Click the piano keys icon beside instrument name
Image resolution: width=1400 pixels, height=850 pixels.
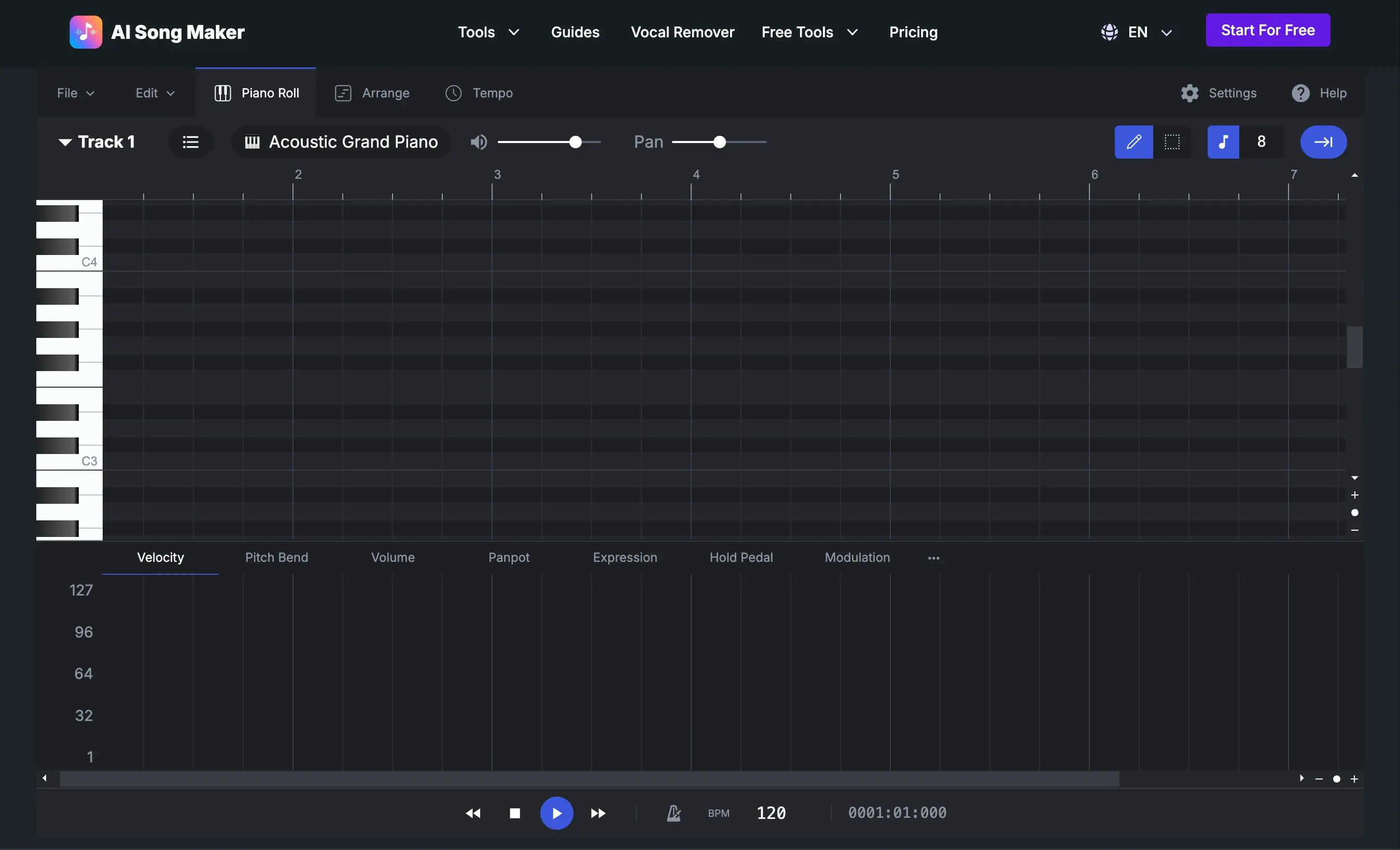coord(253,142)
